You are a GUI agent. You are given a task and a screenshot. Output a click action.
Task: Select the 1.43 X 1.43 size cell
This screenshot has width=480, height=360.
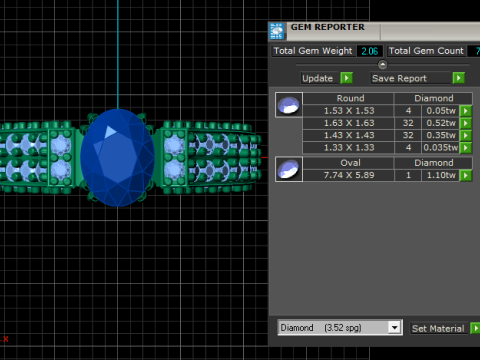click(349, 135)
